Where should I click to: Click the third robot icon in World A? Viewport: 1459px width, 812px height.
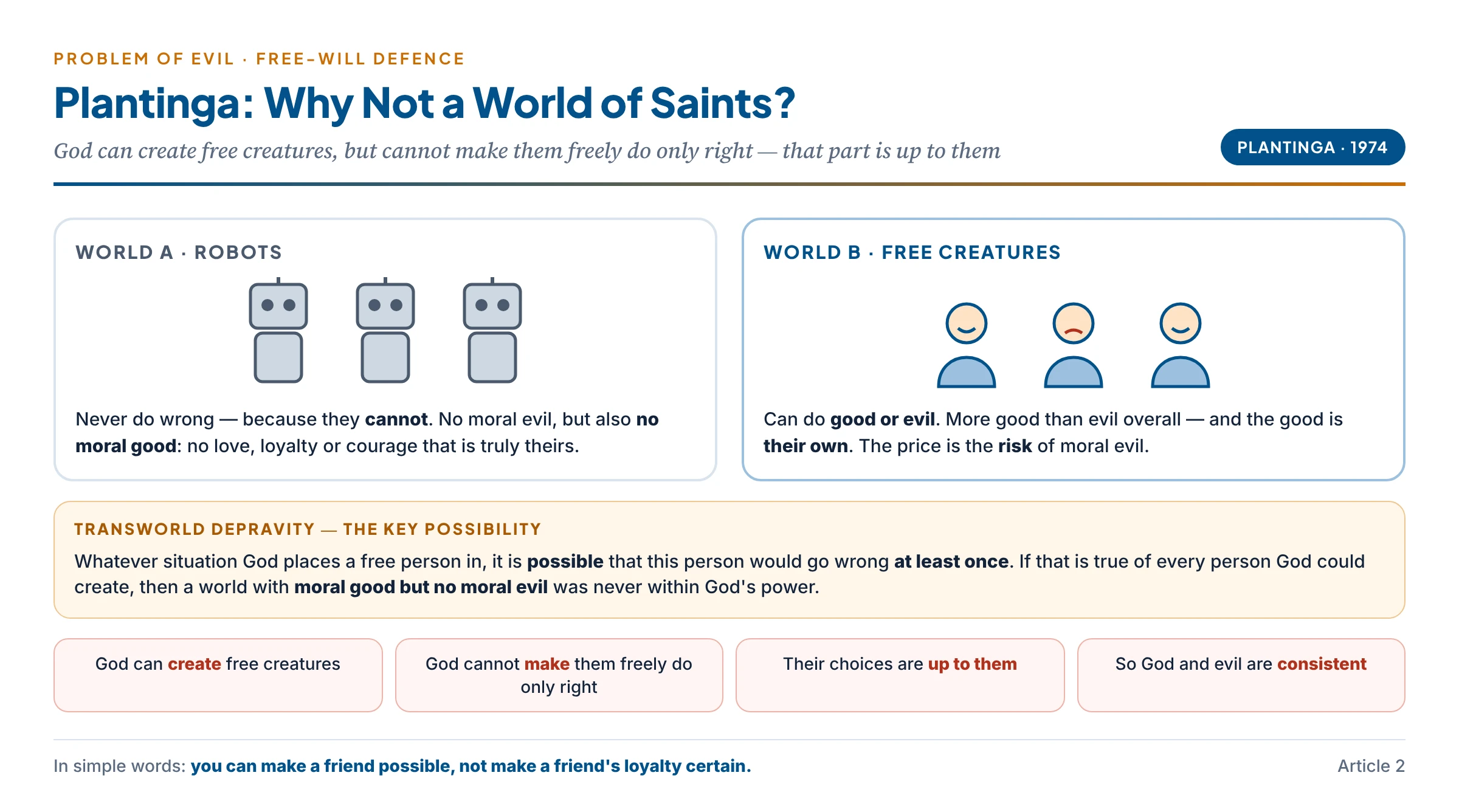point(492,330)
